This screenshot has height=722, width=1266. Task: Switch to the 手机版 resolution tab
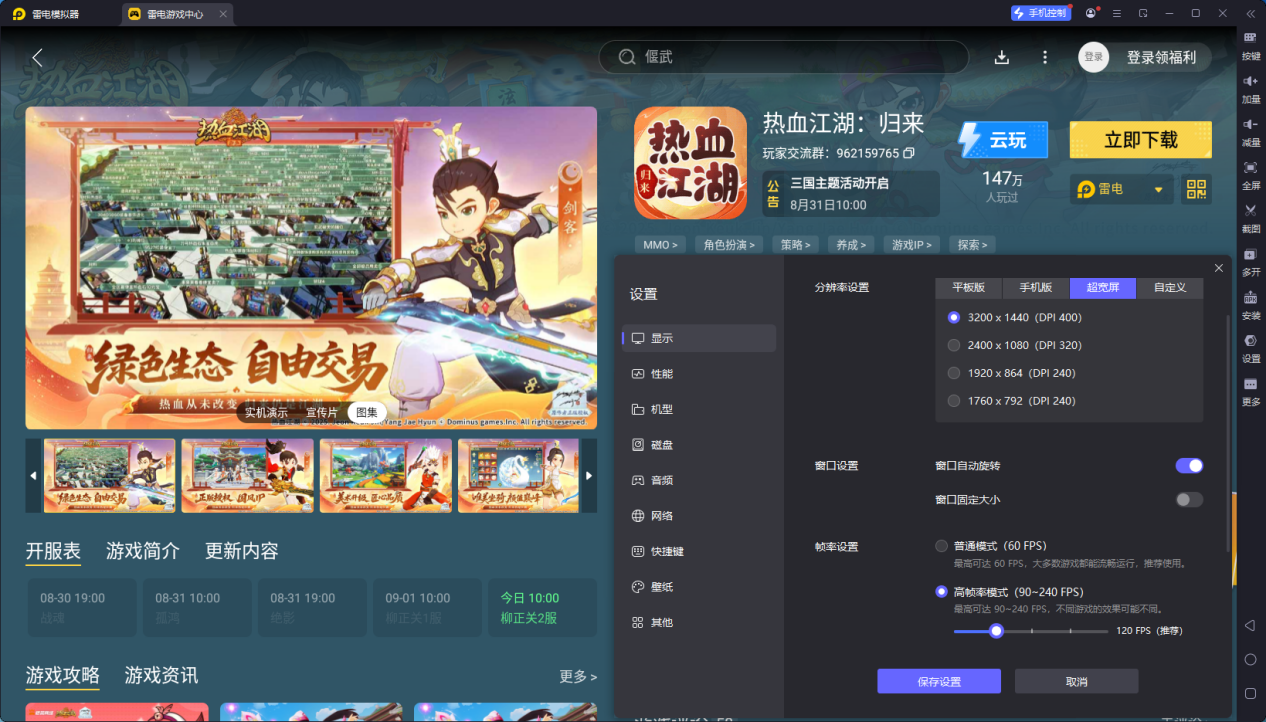(1036, 287)
